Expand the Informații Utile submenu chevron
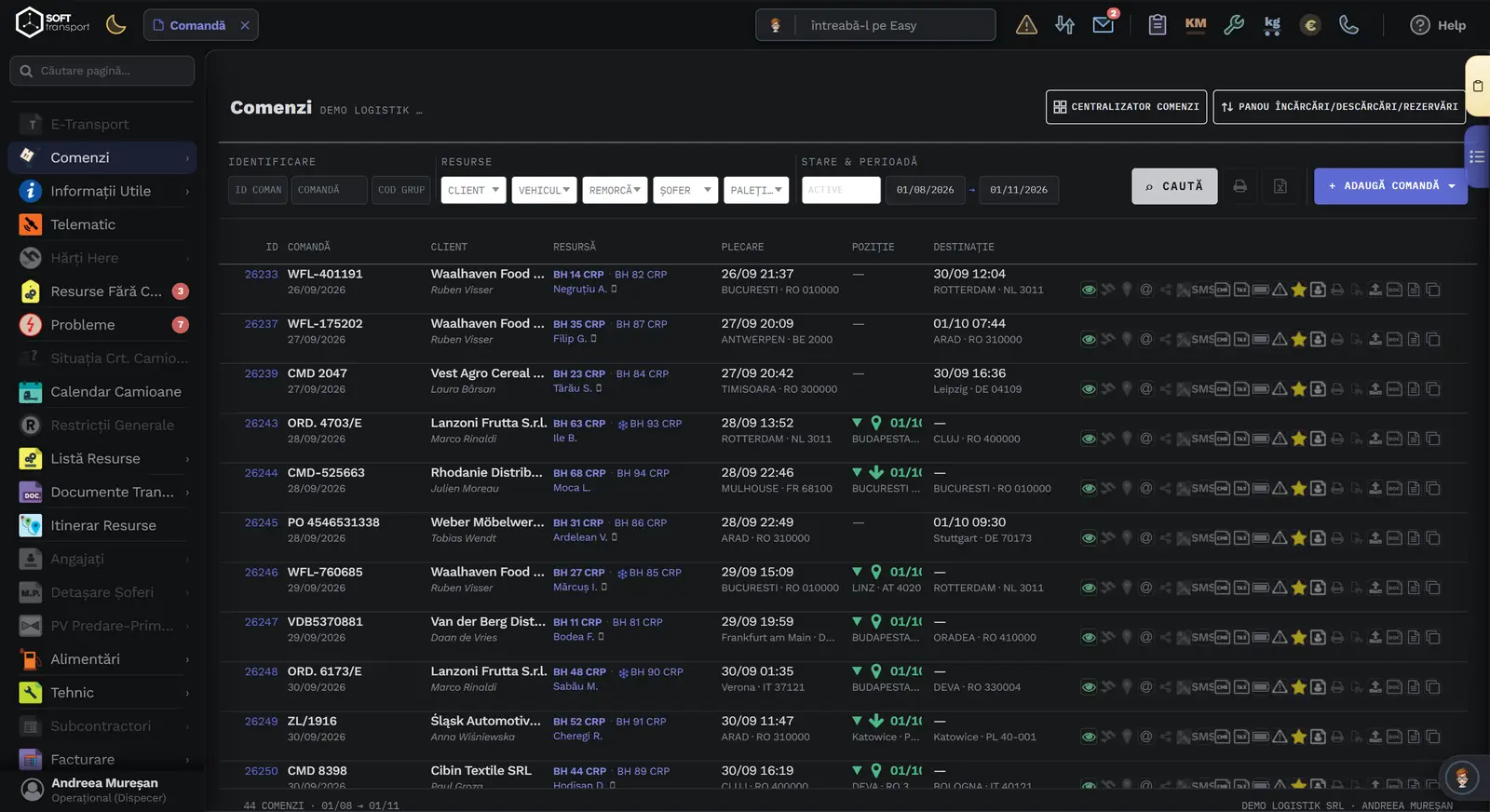1490x812 pixels. pos(186,192)
